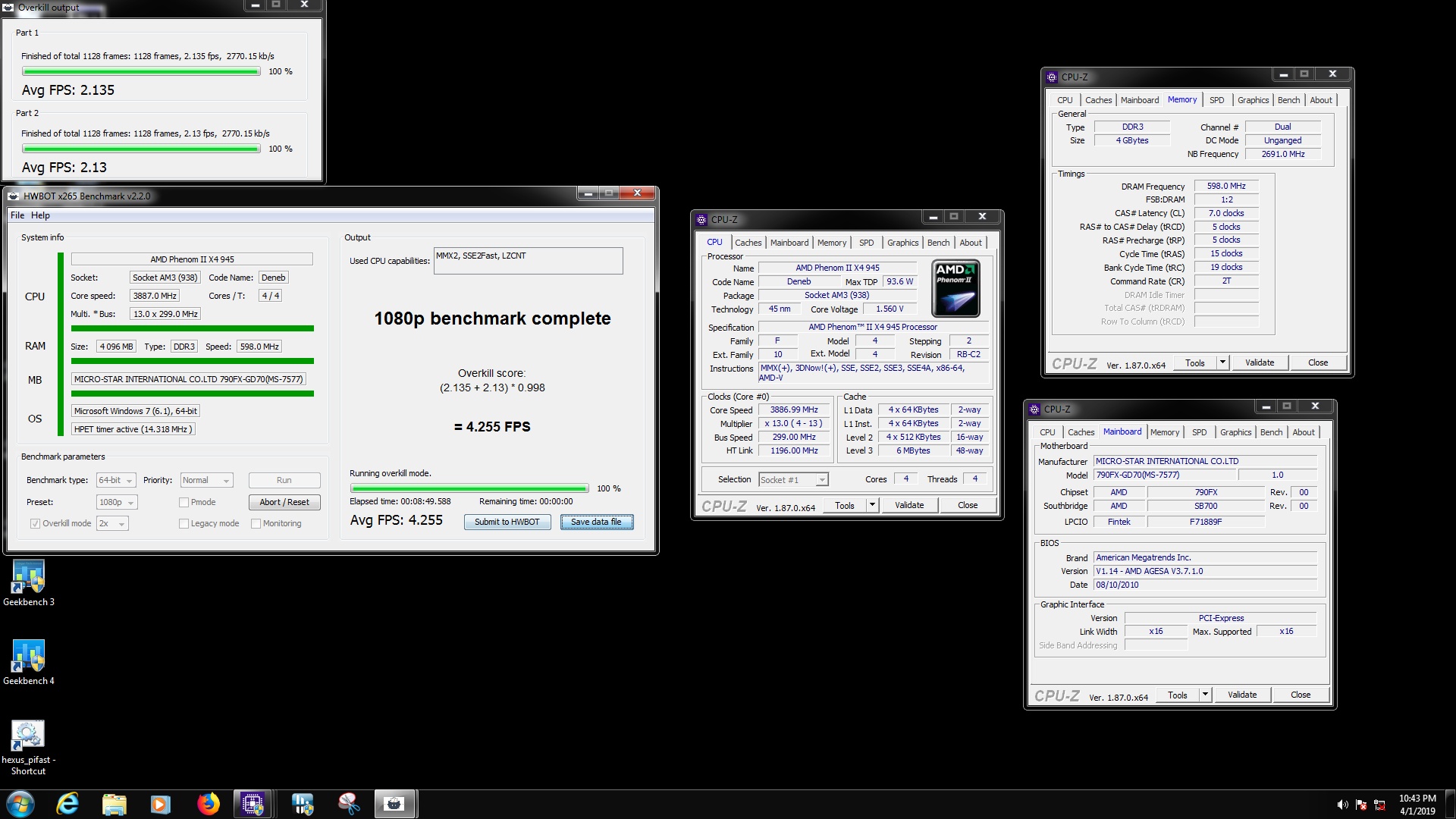
Task: Enable the Legacy mode checkbox
Action: pyautogui.click(x=184, y=523)
